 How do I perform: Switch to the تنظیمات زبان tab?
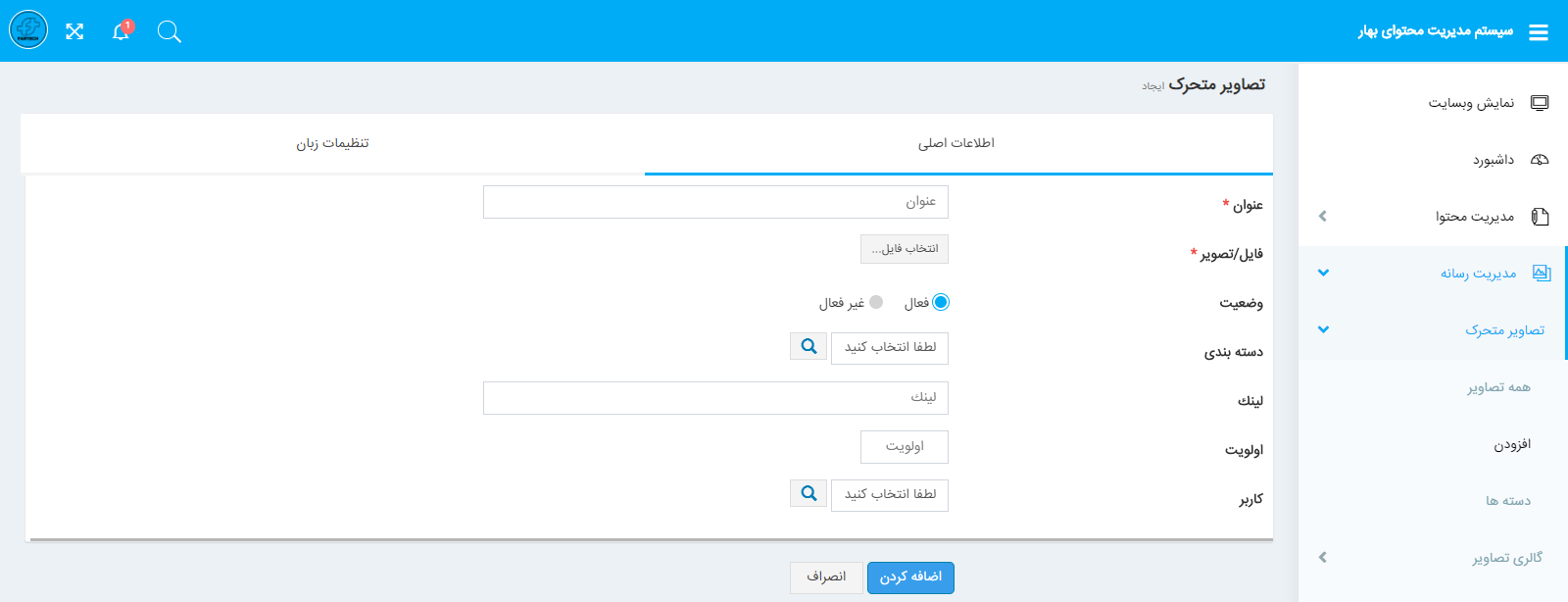(332, 144)
